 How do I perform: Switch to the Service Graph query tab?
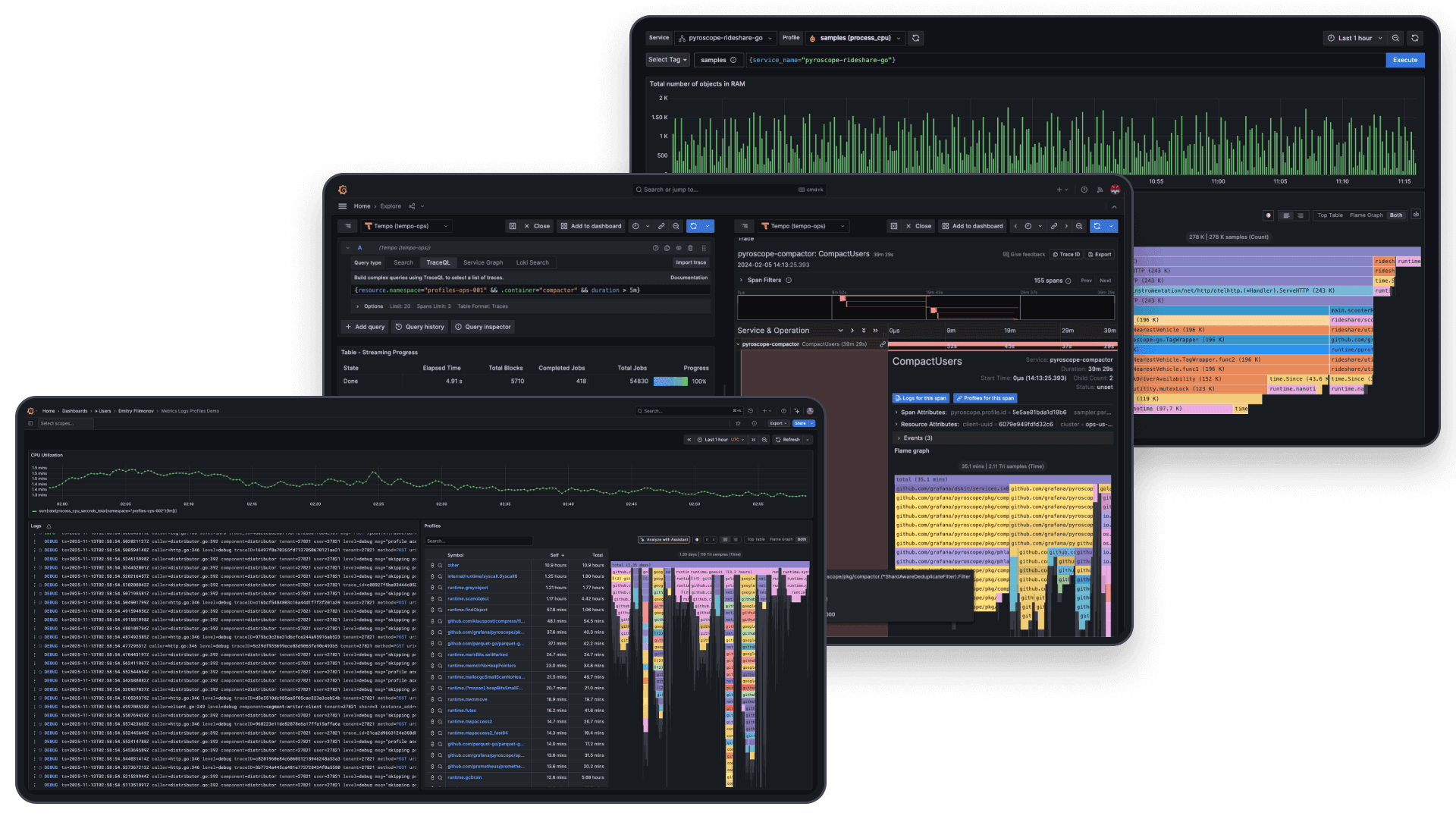pos(483,262)
